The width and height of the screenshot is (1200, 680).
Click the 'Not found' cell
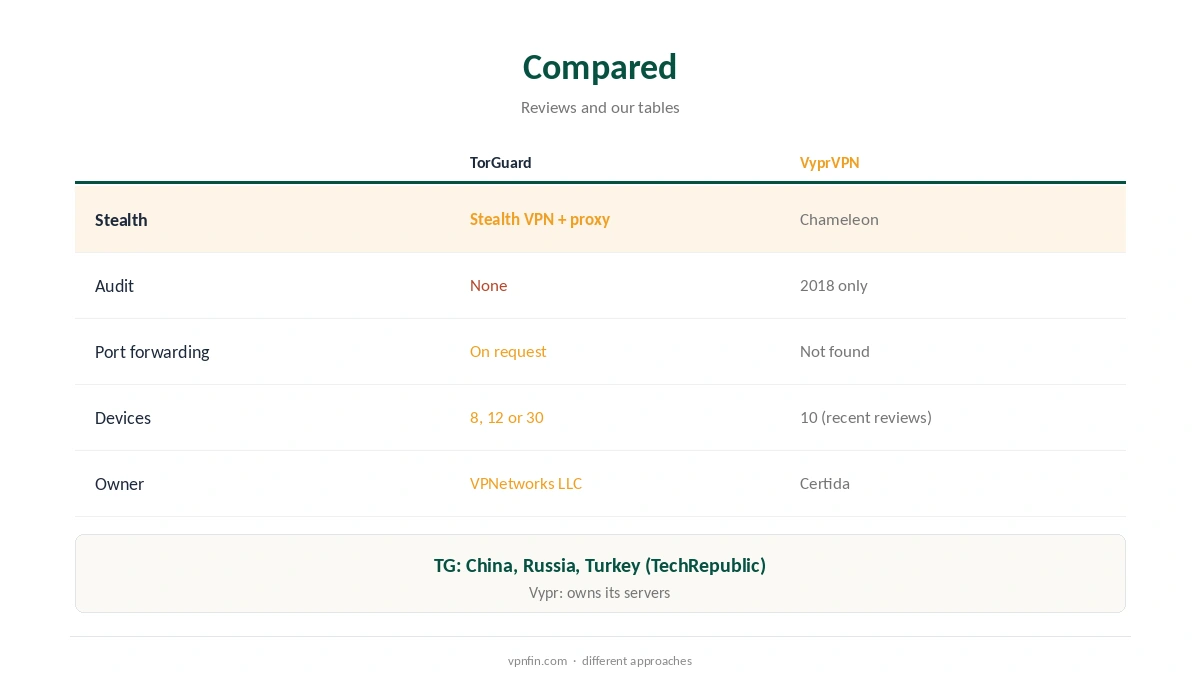point(835,351)
